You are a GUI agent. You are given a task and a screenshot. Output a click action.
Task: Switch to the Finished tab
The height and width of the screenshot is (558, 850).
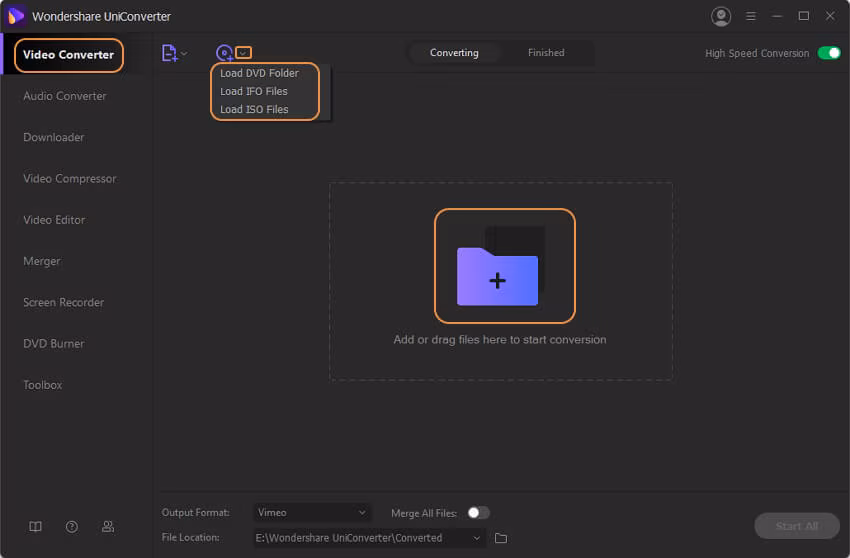(x=546, y=53)
